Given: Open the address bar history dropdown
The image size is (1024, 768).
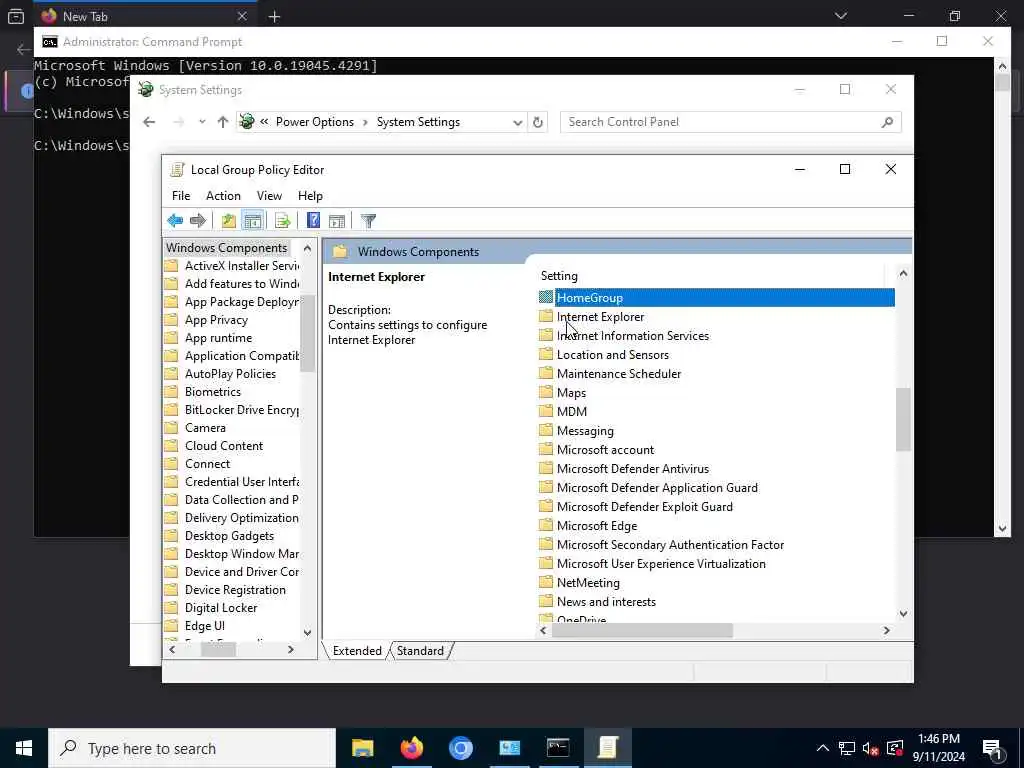Looking at the screenshot, I should coord(517,122).
